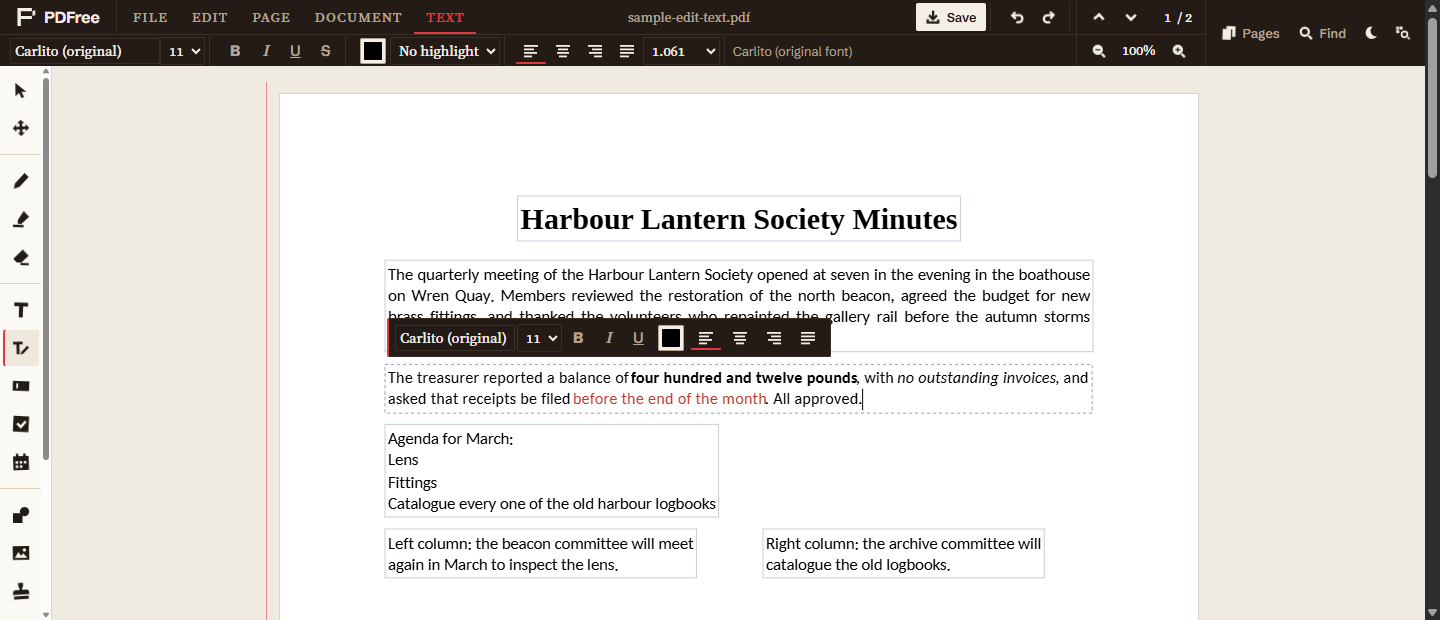Select the eraser tool
Image resolution: width=1440 pixels, height=620 pixels.
pos(20,257)
